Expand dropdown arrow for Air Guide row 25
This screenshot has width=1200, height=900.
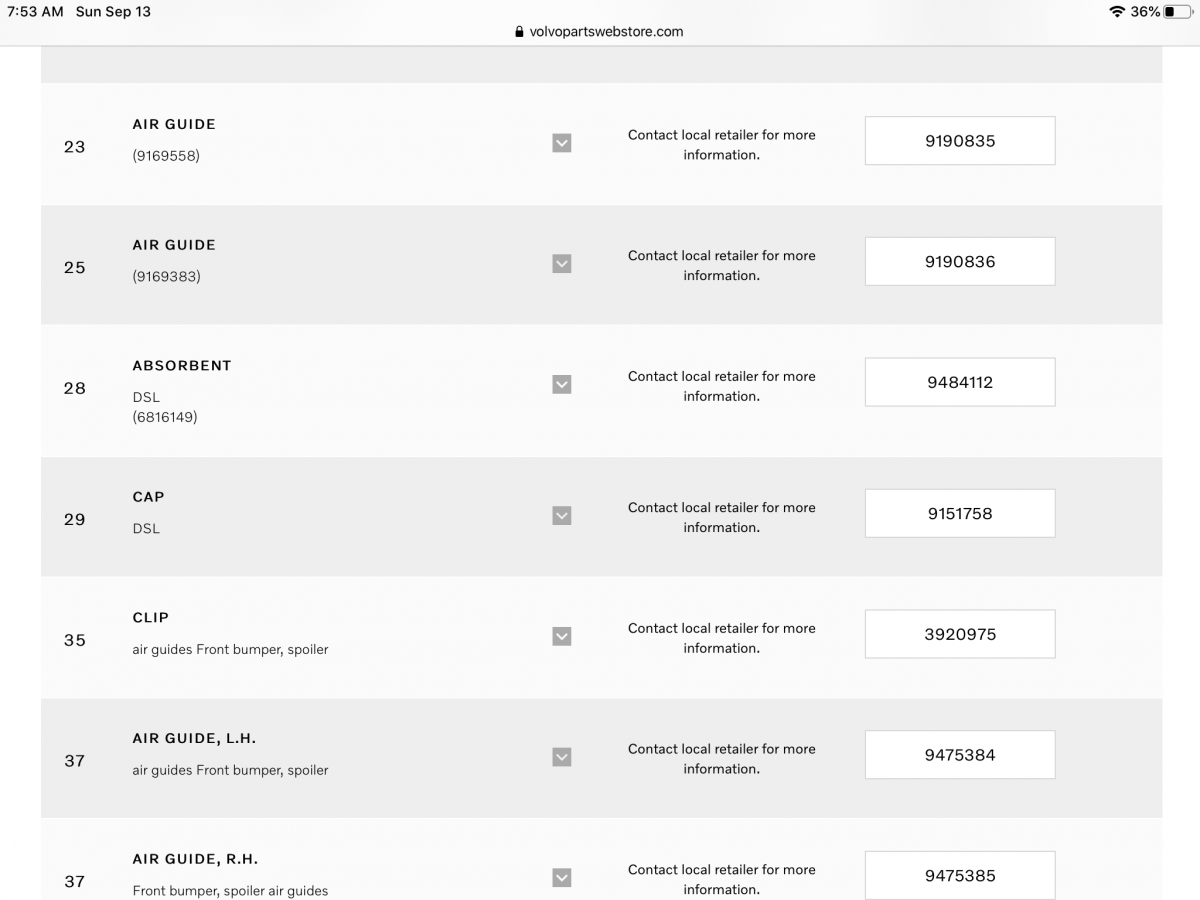[562, 264]
